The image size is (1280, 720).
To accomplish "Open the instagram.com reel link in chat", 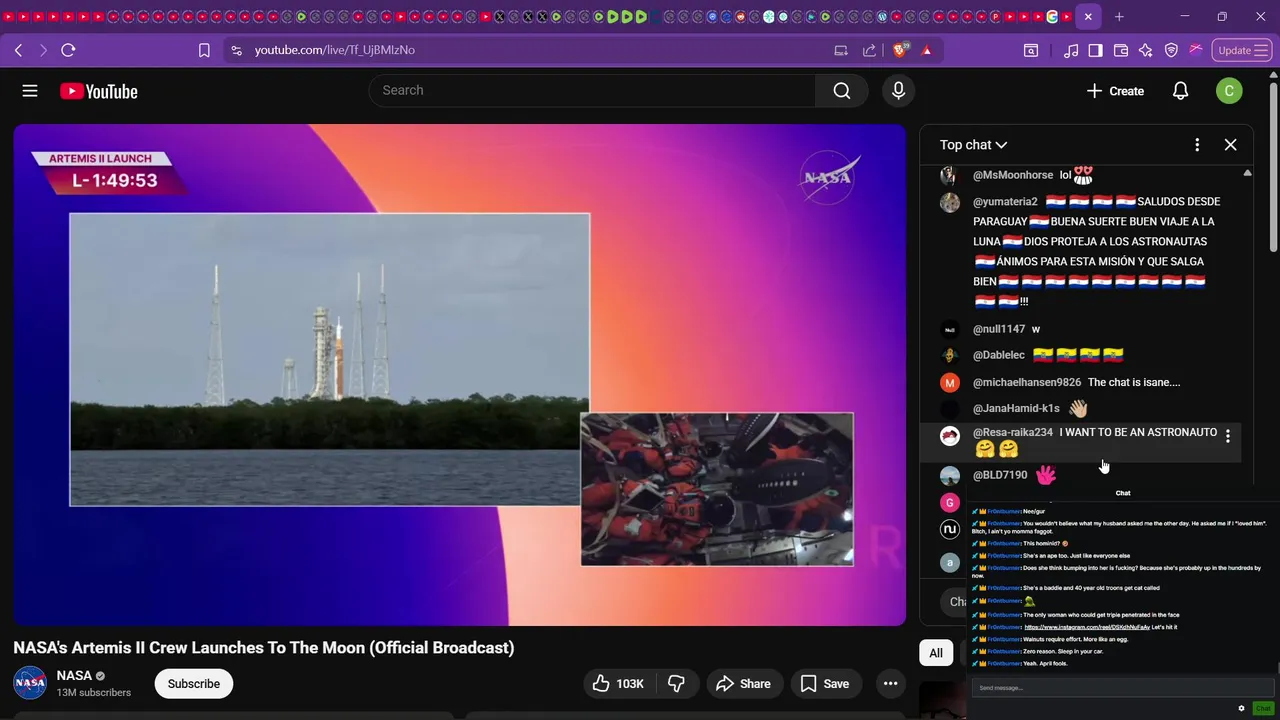I will [1086, 627].
